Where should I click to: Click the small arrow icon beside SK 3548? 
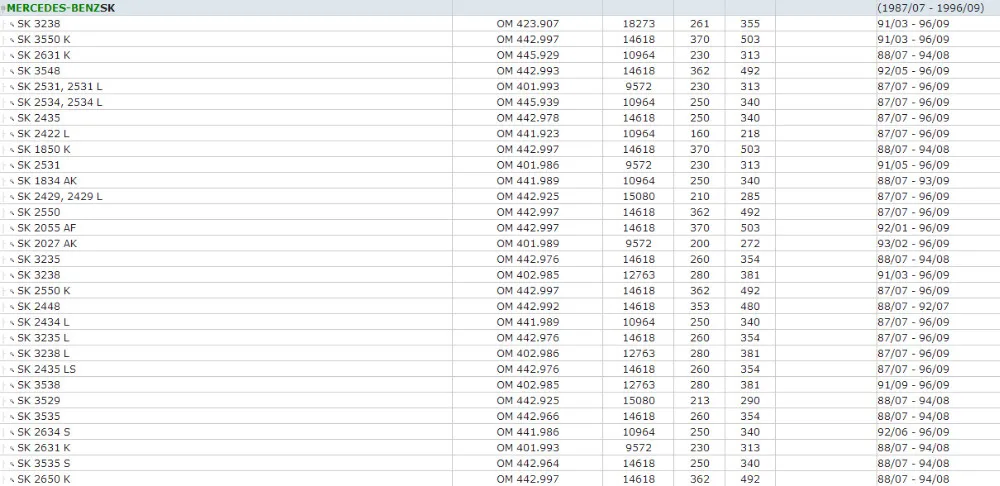point(12,71)
